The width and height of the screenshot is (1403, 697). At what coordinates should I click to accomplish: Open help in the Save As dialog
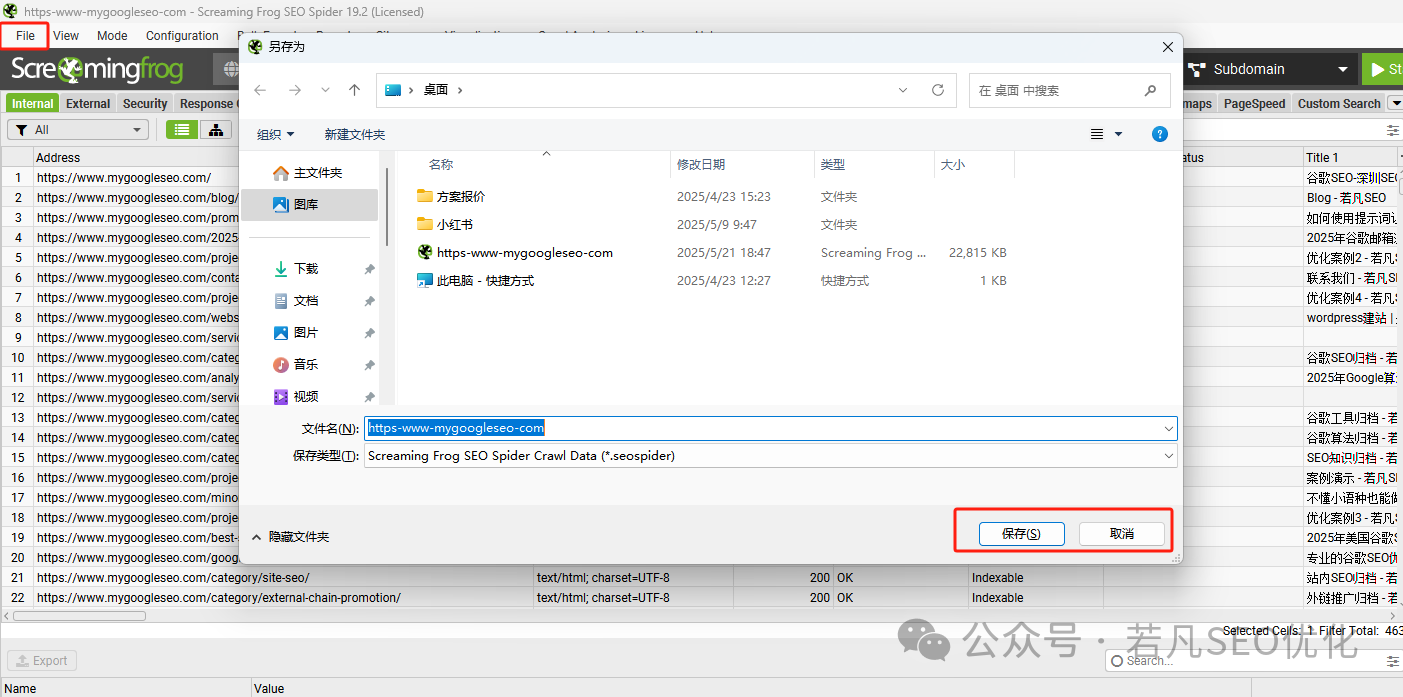click(1160, 134)
